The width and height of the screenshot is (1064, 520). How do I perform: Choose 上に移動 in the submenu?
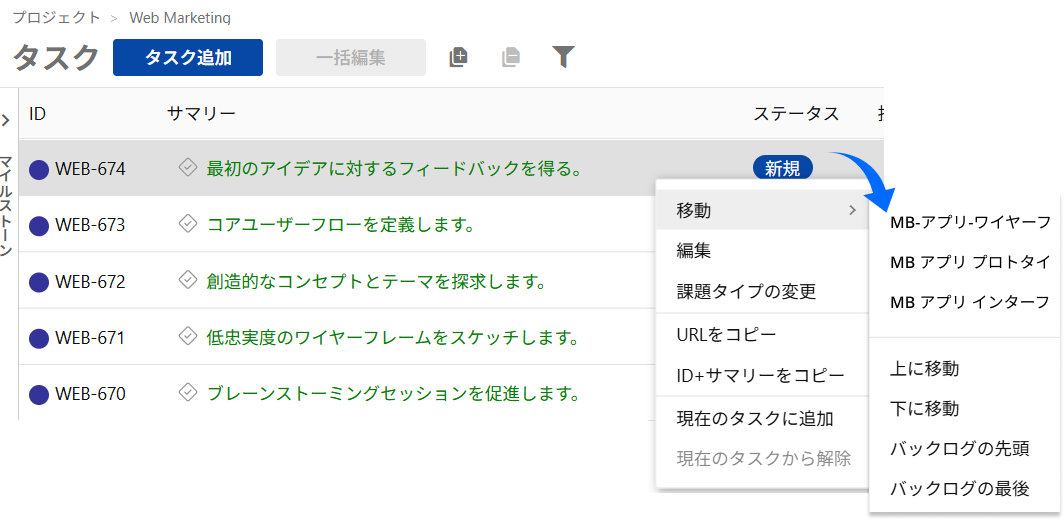(x=924, y=369)
